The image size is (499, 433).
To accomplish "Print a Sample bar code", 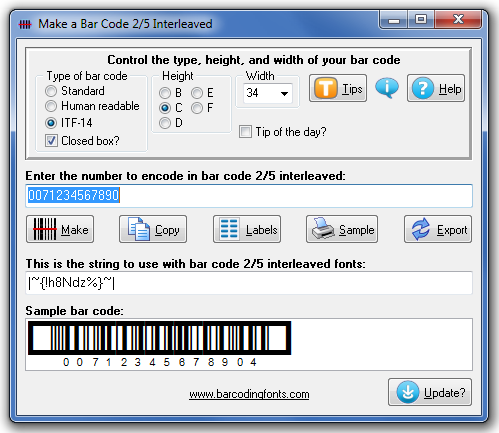I will pyautogui.click(x=342, y=229).
